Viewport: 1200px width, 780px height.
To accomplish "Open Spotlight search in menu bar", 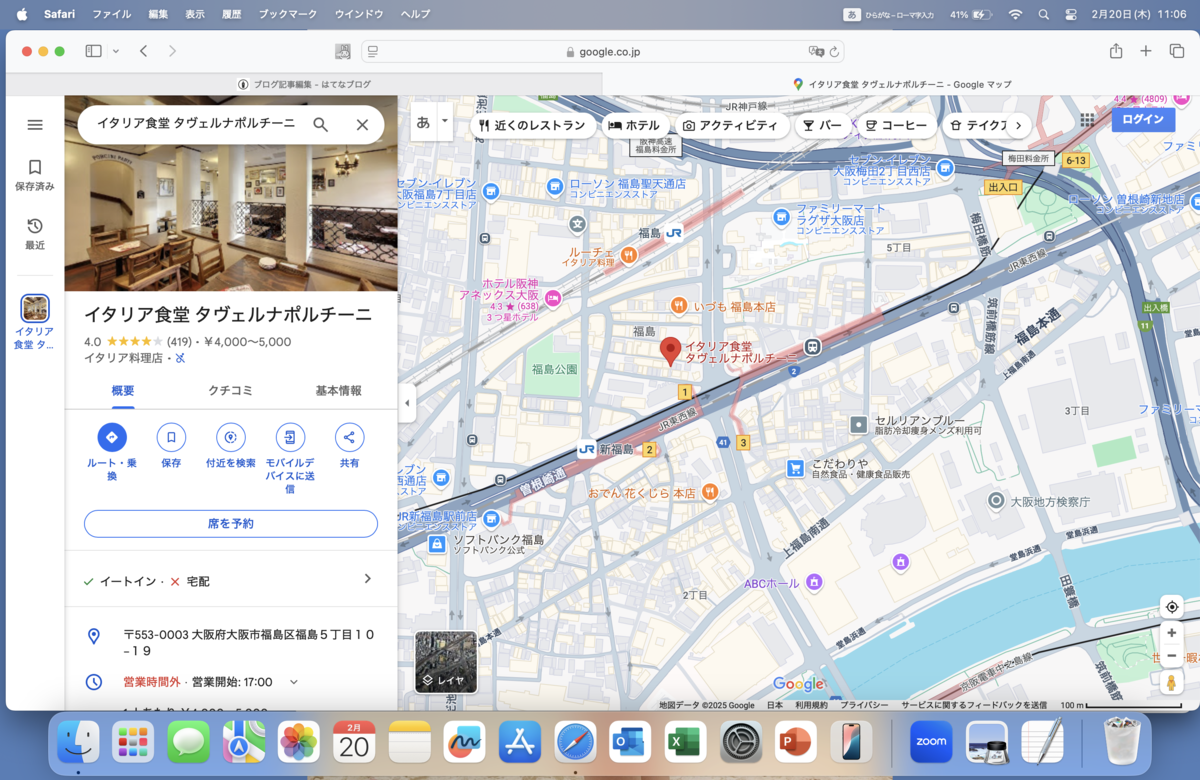I will tap(1044, 14).
